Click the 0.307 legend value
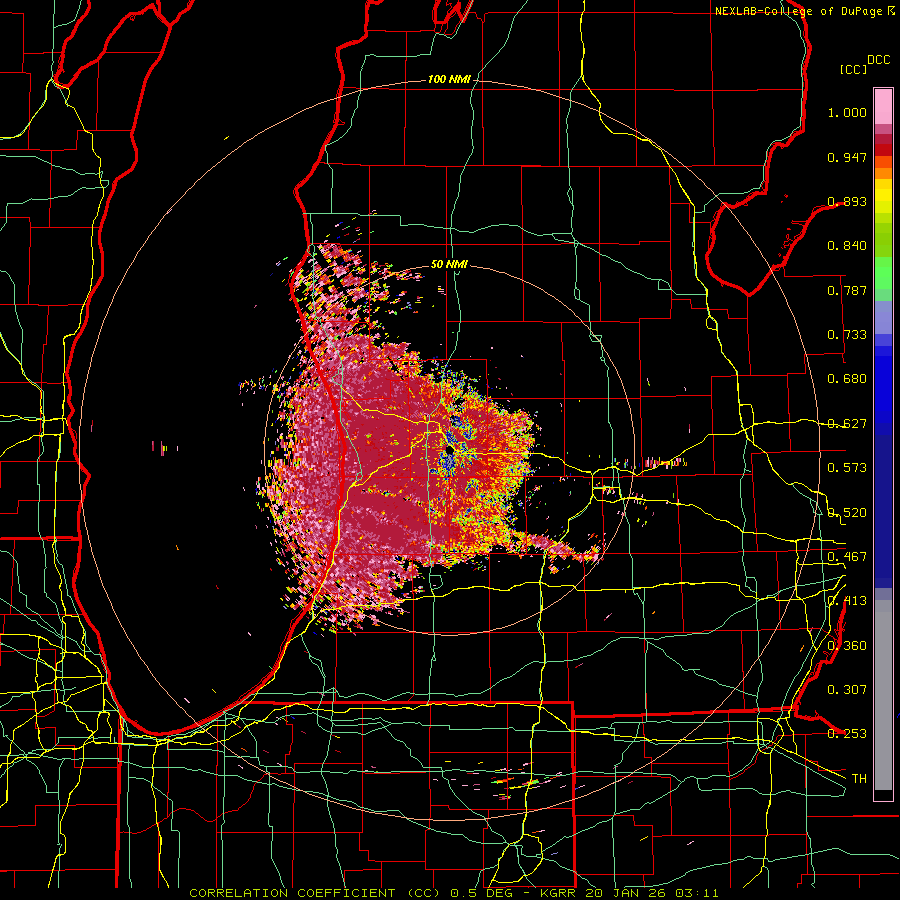900x900 pixels. 847,690
